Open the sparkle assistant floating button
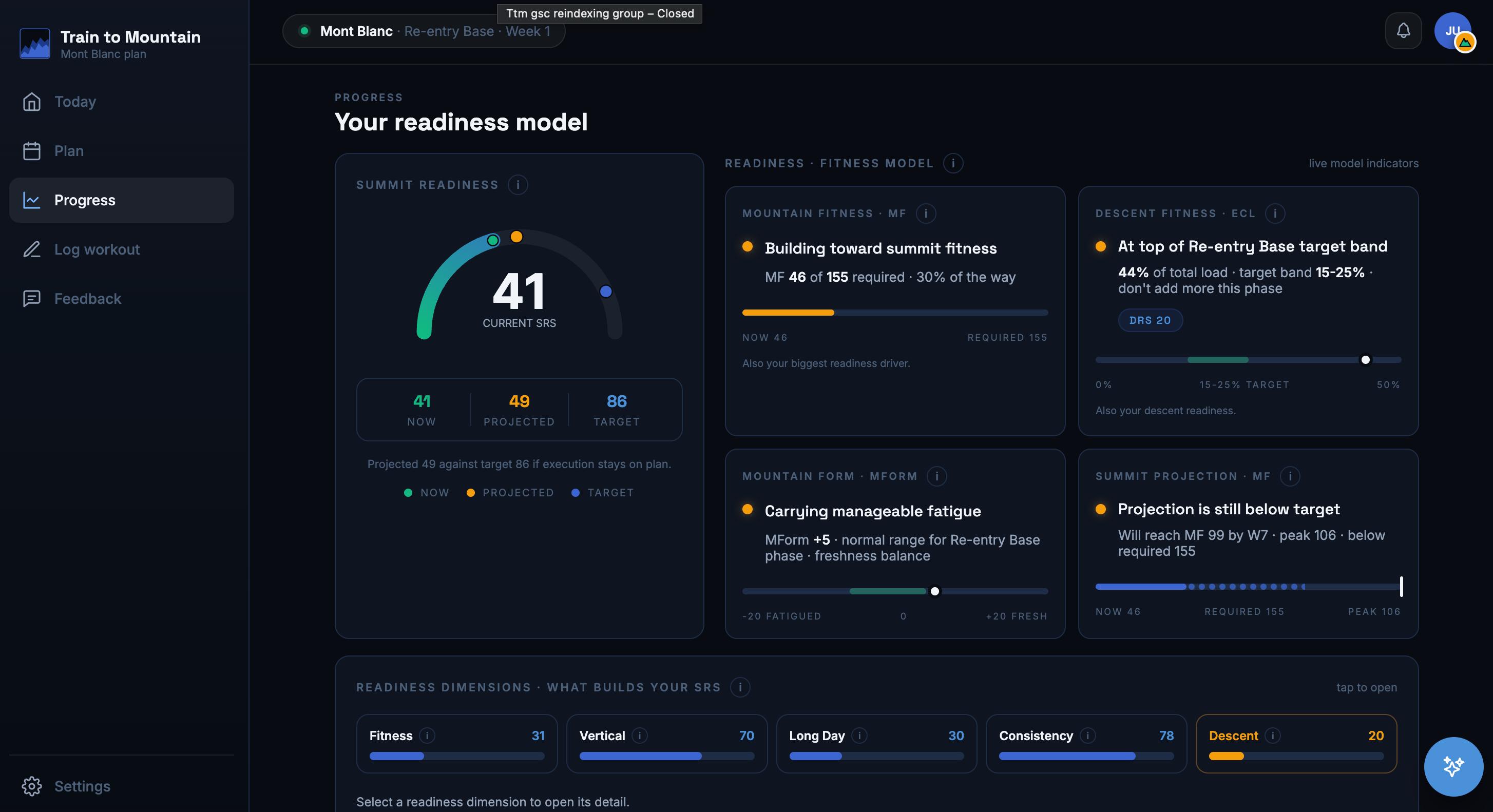The height and width of the screenshot is (812, 1493). [x=1453, y=766]
